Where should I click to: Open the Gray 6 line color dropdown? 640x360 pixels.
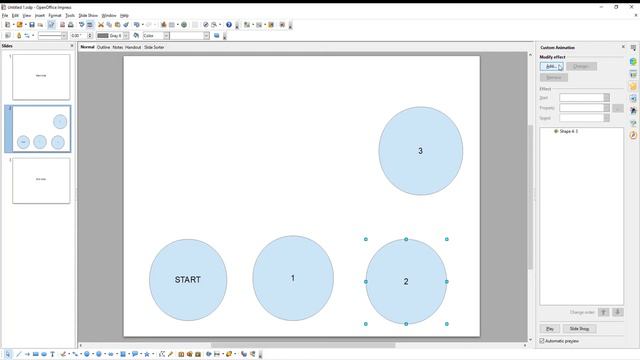coord(126,36)
